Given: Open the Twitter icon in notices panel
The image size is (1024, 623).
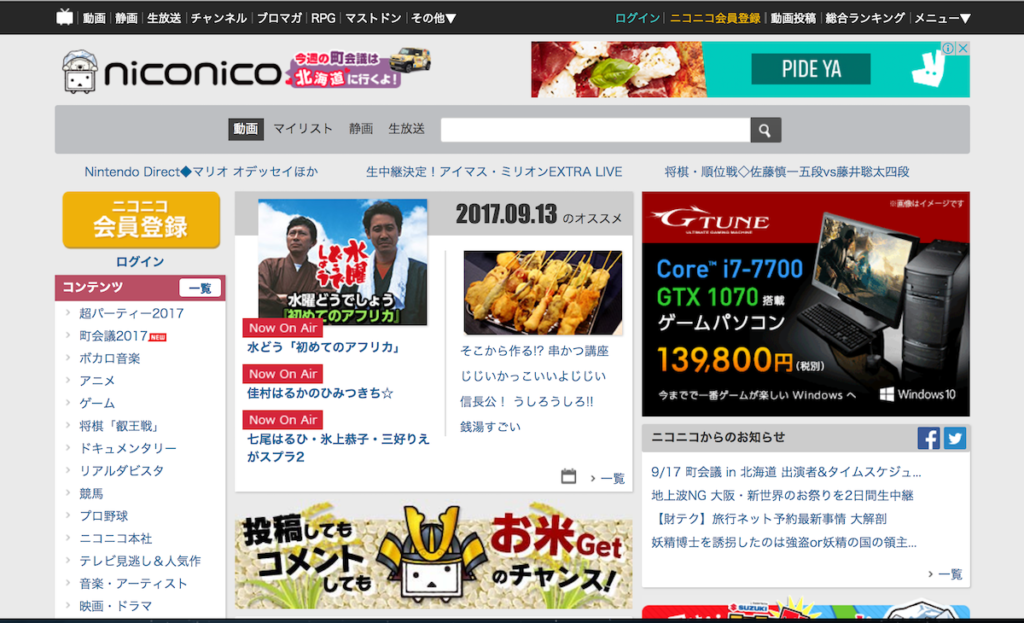Looking at the screenshot, I should [955, 438].
